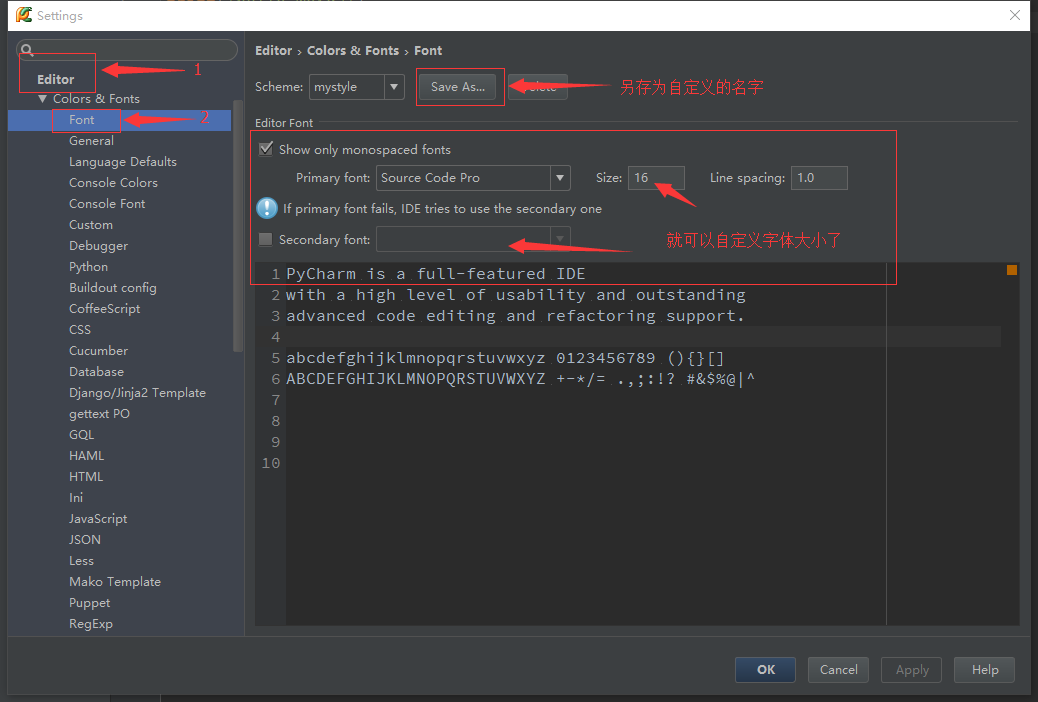The height and width of the screenshot is (702, 1038).
Task: Open Mako Template settings
Action: 115,581
